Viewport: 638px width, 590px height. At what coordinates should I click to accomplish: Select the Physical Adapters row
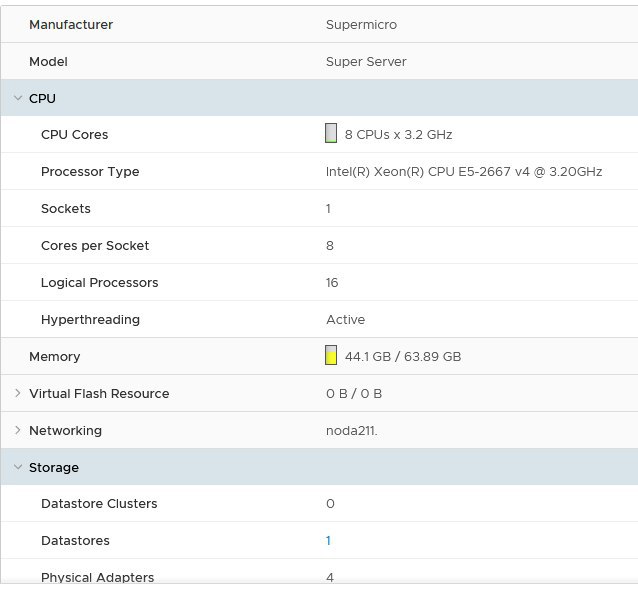[x=319, y=574]
